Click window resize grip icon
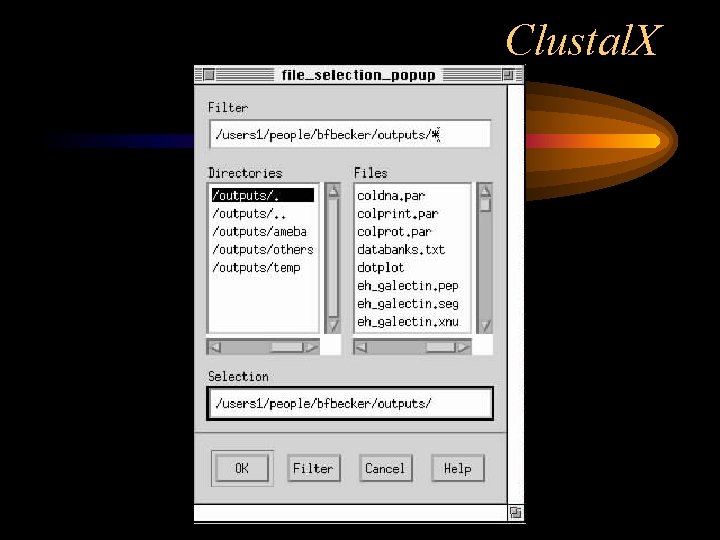Viewport: 720px width, 540px height. coord(515,512)
